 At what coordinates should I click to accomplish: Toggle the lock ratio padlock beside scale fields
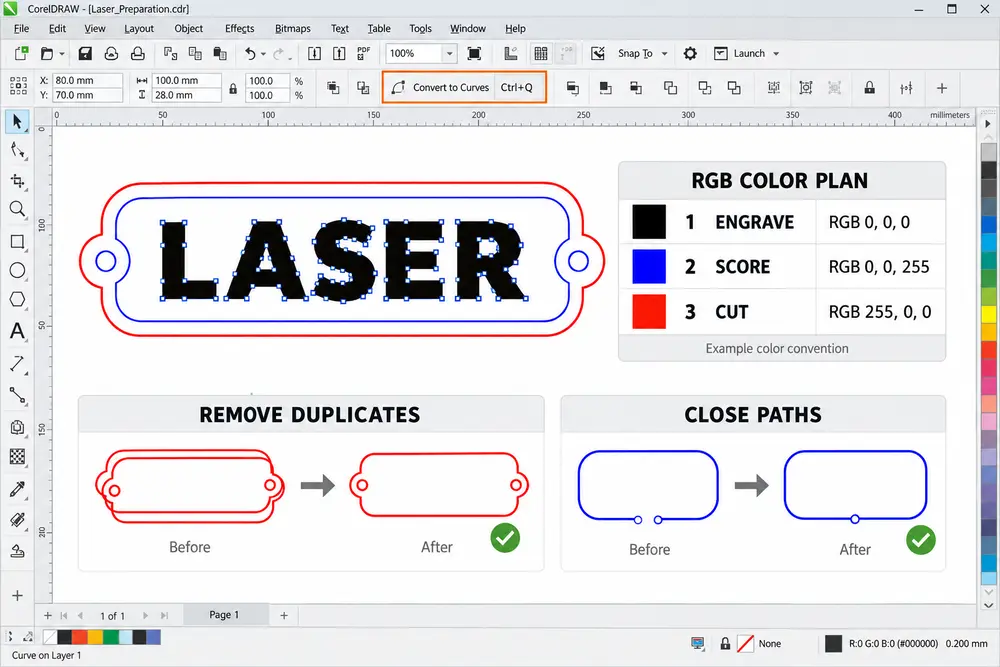click(233, 89)
